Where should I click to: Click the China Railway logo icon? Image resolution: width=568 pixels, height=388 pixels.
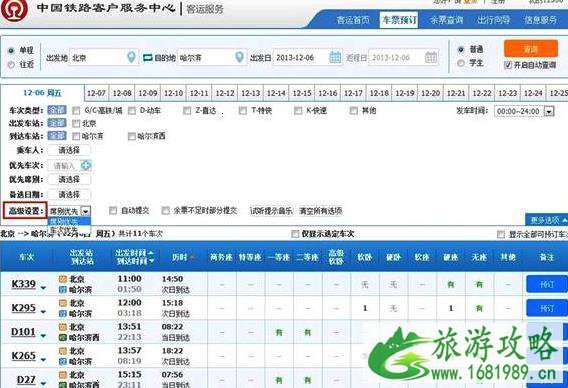click(14, 10)
